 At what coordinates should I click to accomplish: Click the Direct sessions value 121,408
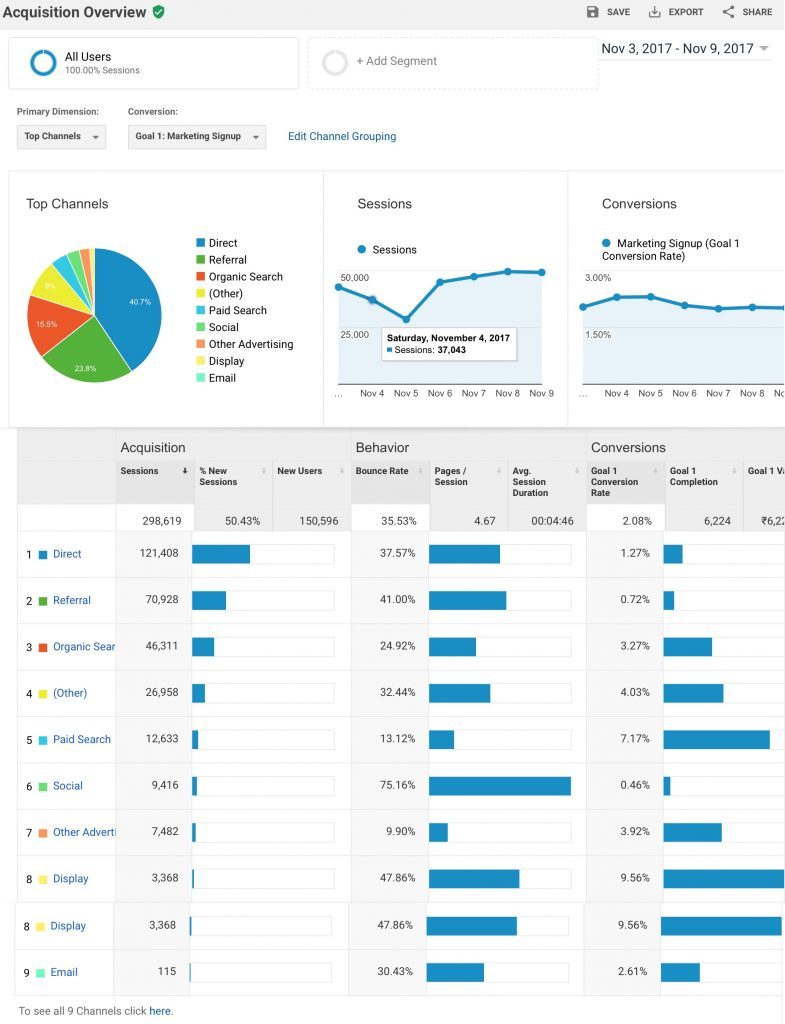pos(159,553)
